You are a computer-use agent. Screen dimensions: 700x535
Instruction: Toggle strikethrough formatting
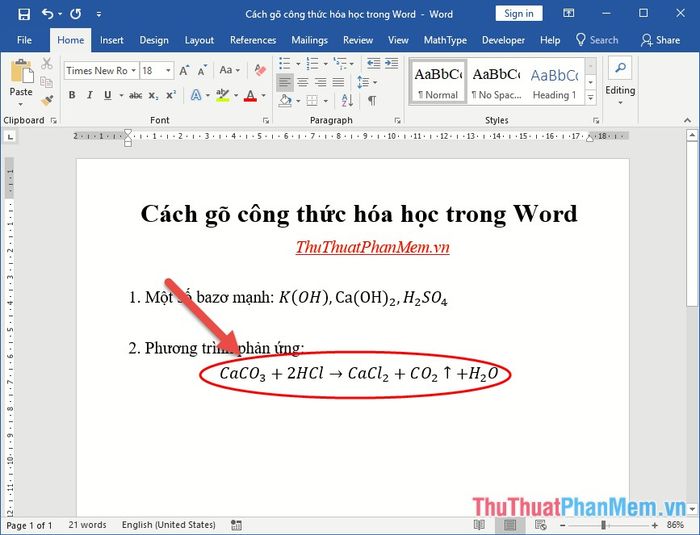(135, 95)
